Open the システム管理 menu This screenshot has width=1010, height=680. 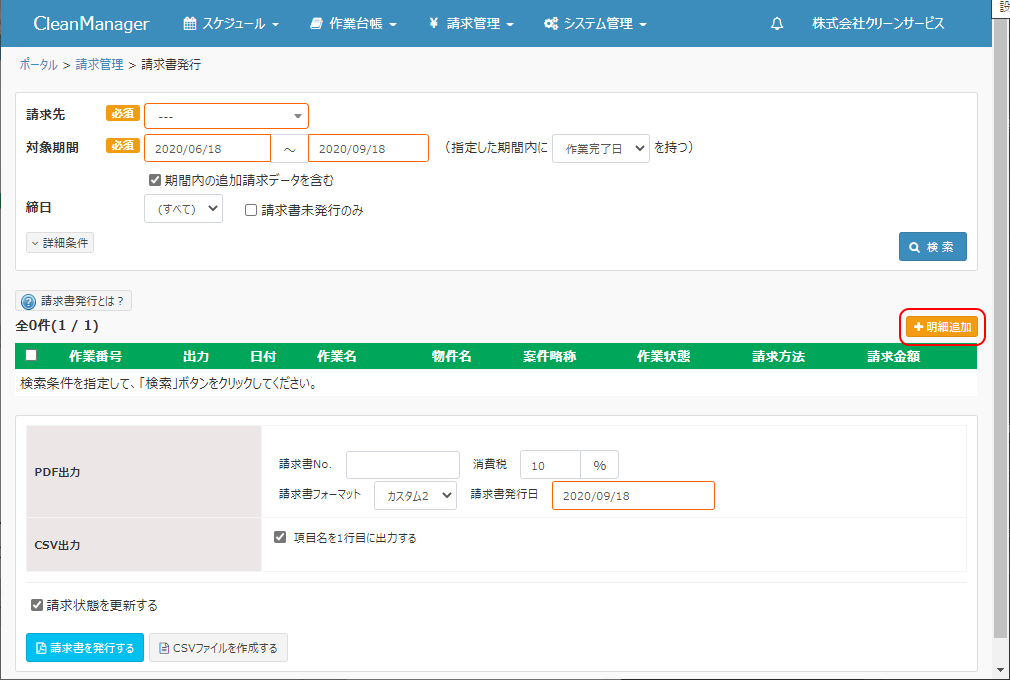[595, 24]
